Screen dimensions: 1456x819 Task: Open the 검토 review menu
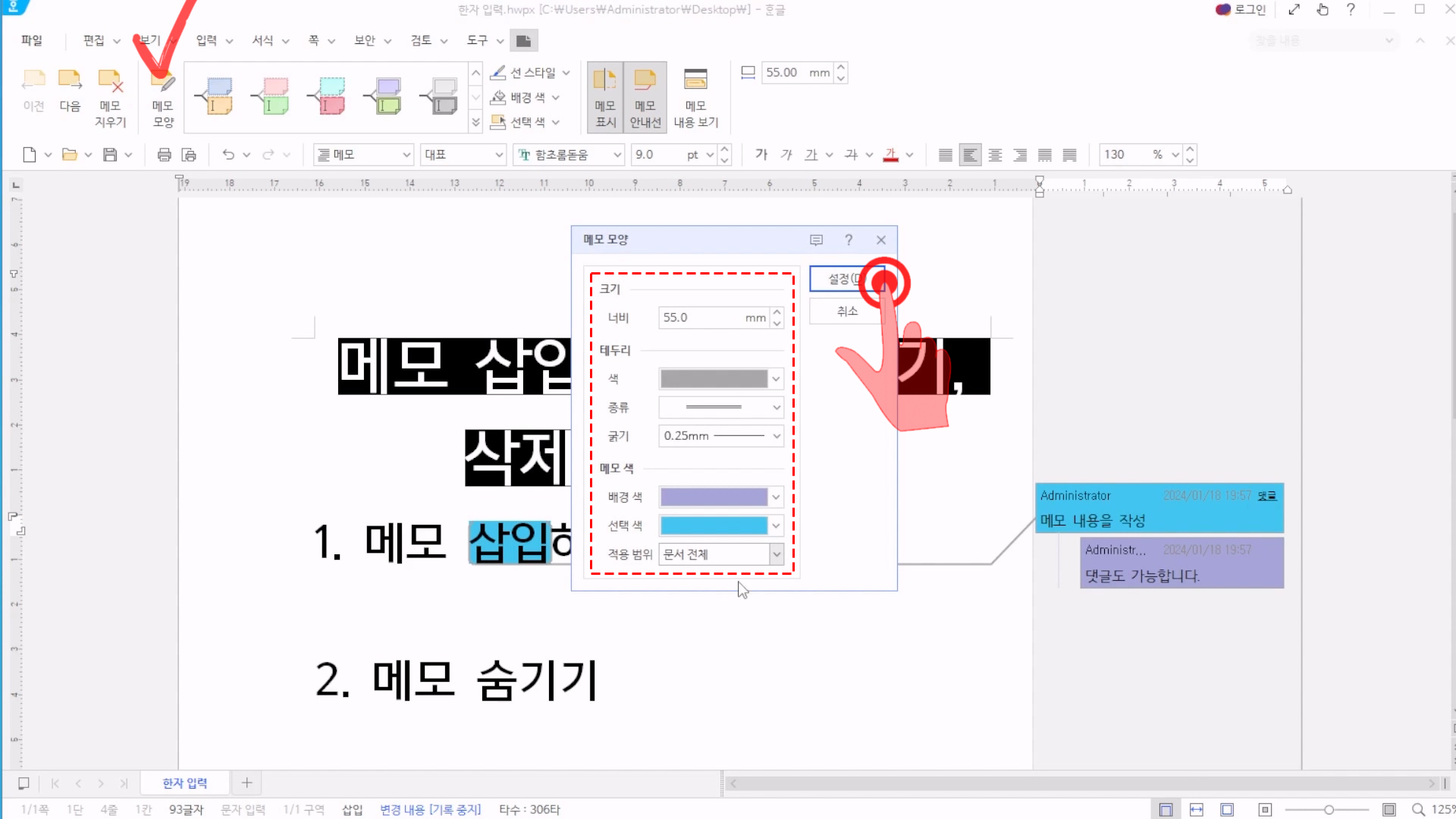pyautogui.click(x=421, y=40)
